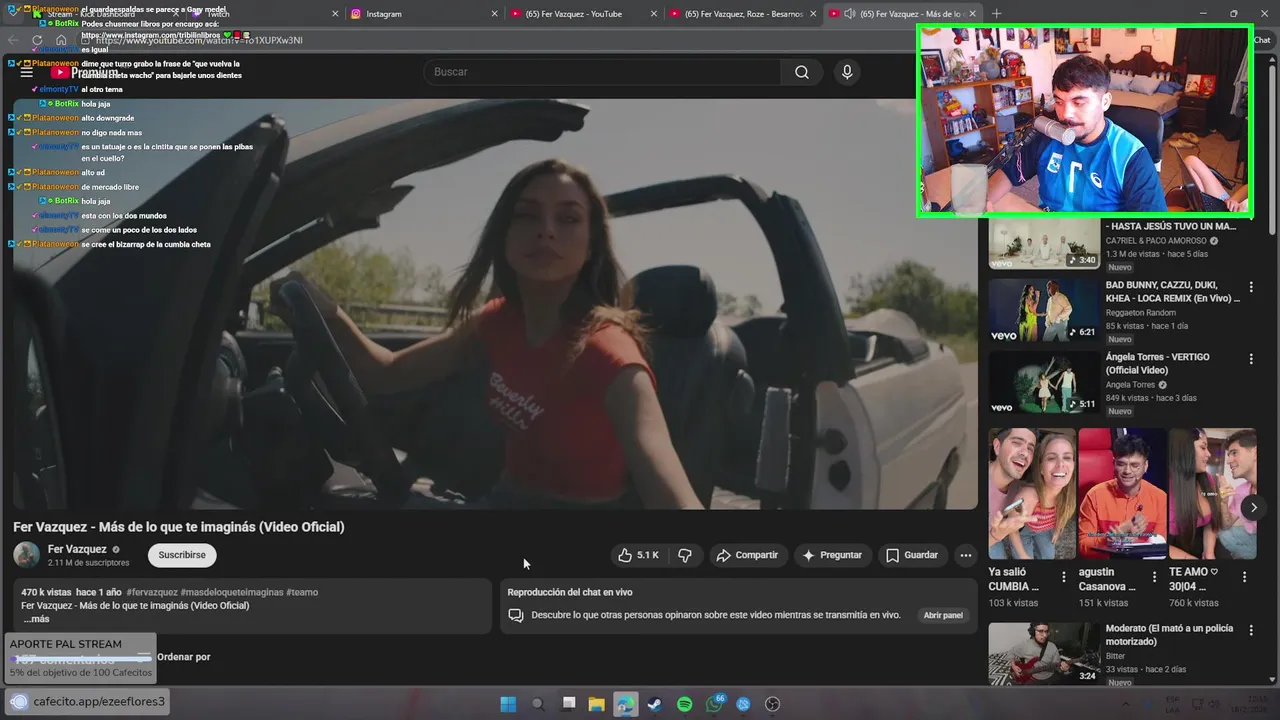Like the video with thumbs up
The height and width of the screenshot is (720, 1280).
pos(638,555)
